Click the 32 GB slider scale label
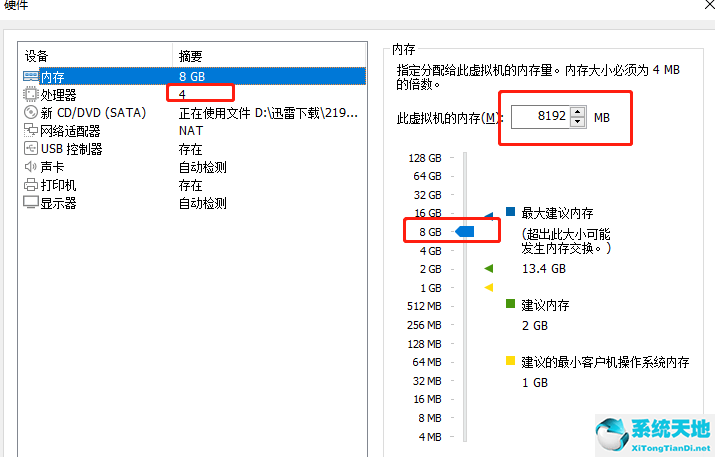Image resolution: width=715 pixels, height=457 pixels. [427, 195]
